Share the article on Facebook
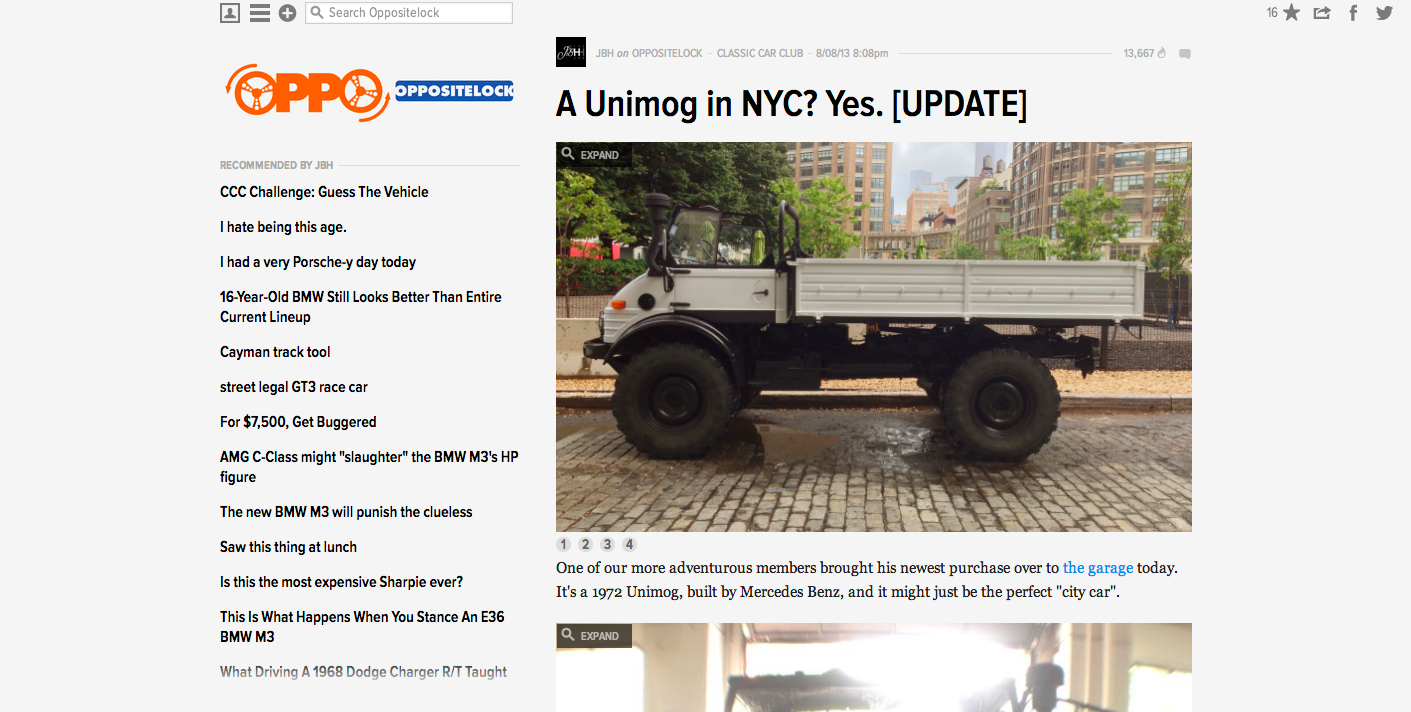The height and width of the screenshot is (712, 1411). [x=1353, y=13]
